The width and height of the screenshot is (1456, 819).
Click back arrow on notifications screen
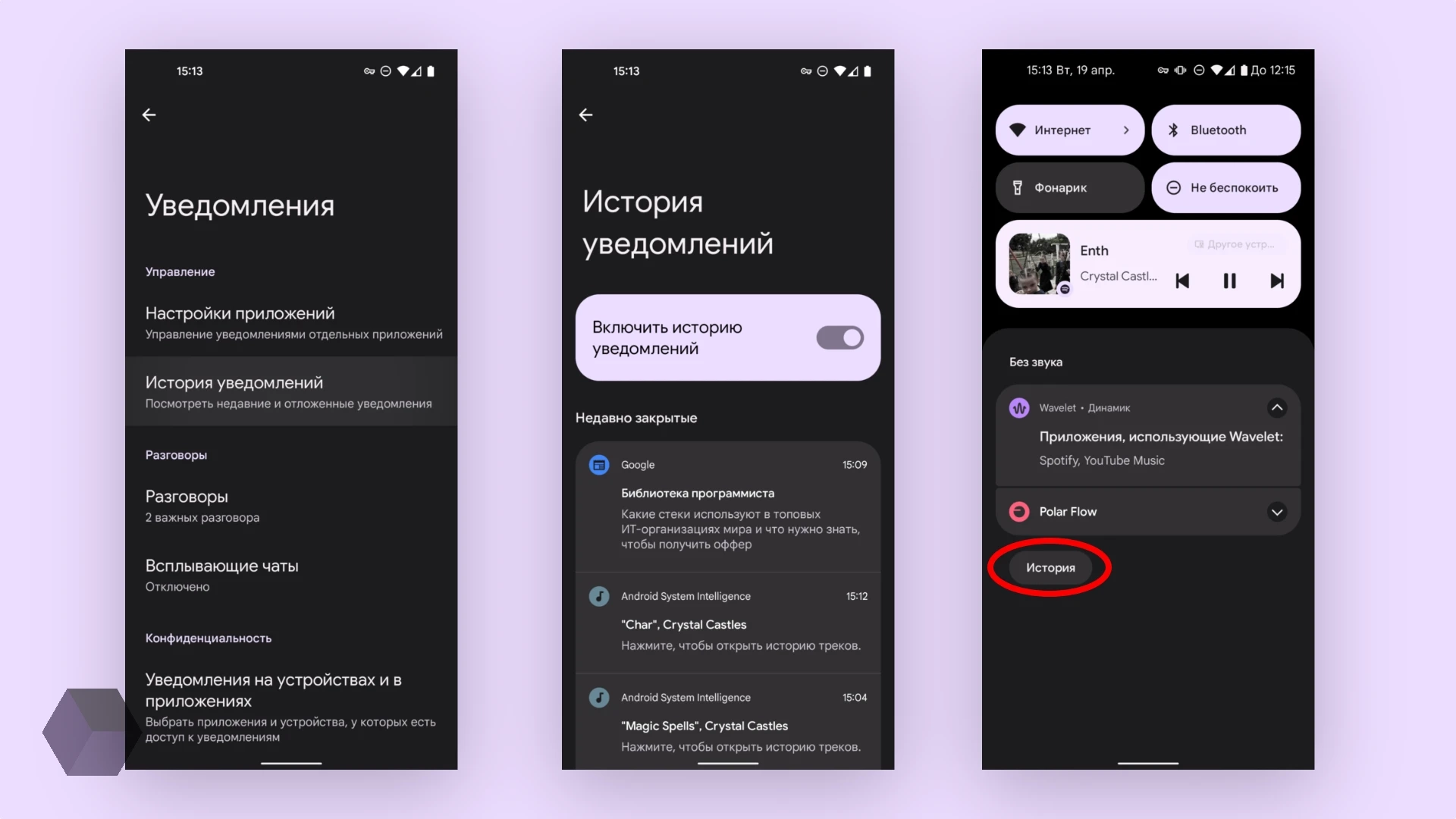149,114
